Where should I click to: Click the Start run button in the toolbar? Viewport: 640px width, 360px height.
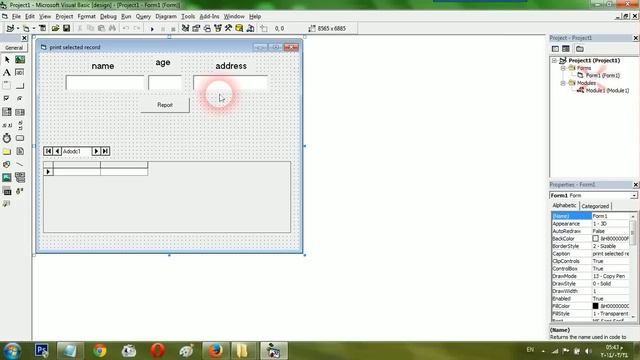[x=152, y=29]
